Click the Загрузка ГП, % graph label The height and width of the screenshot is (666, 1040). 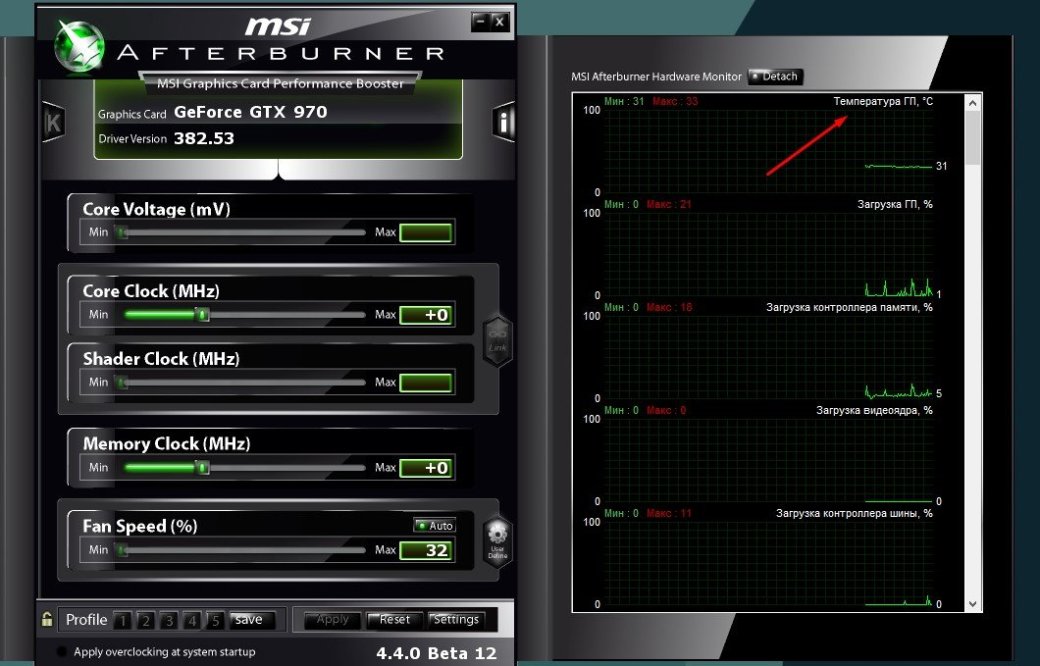point(895,204)
